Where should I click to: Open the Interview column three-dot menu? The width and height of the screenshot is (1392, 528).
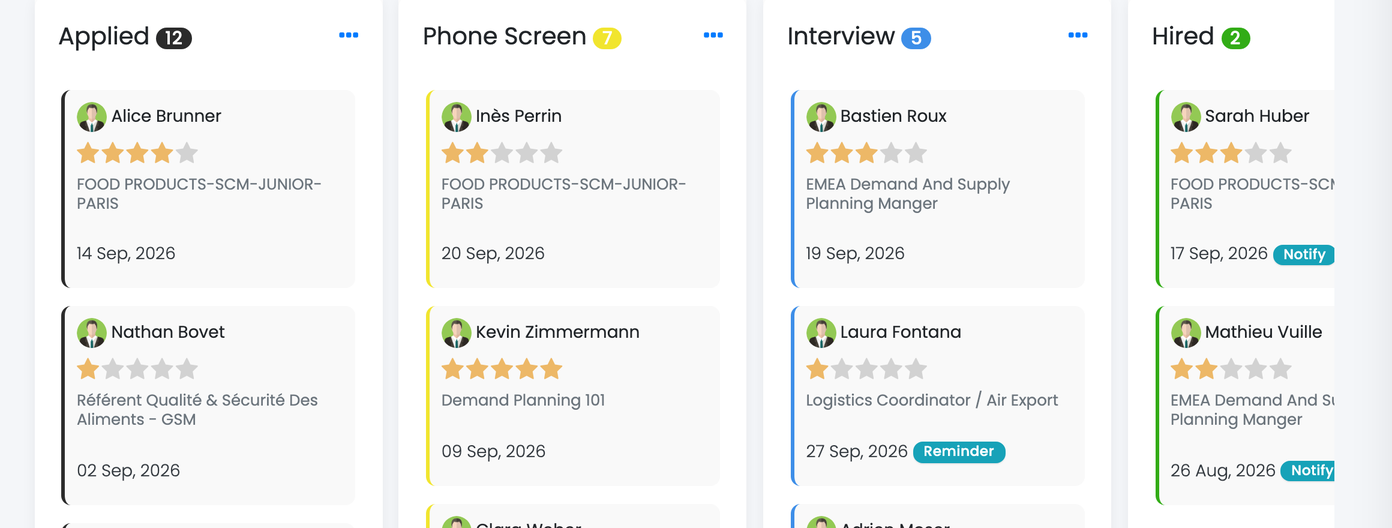pos(1077,35)
